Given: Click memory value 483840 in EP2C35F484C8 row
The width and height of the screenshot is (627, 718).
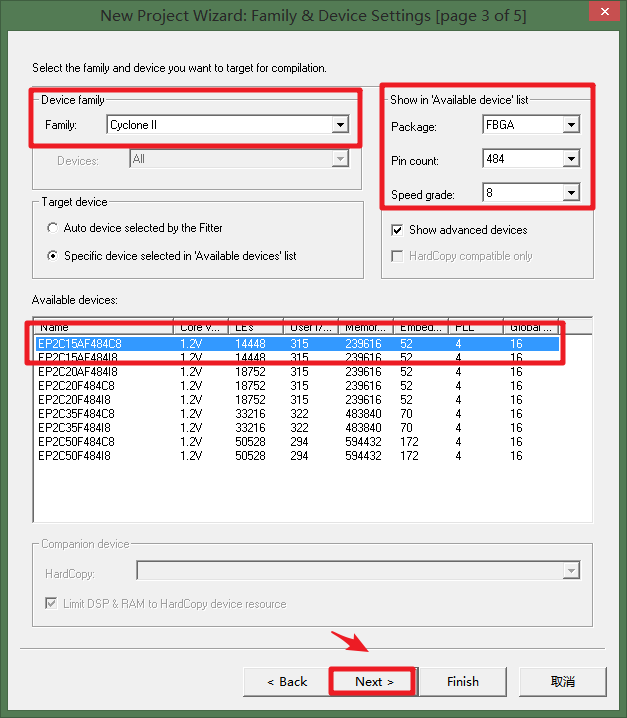Looking at the screenshot, I should (x=363, y=413).
